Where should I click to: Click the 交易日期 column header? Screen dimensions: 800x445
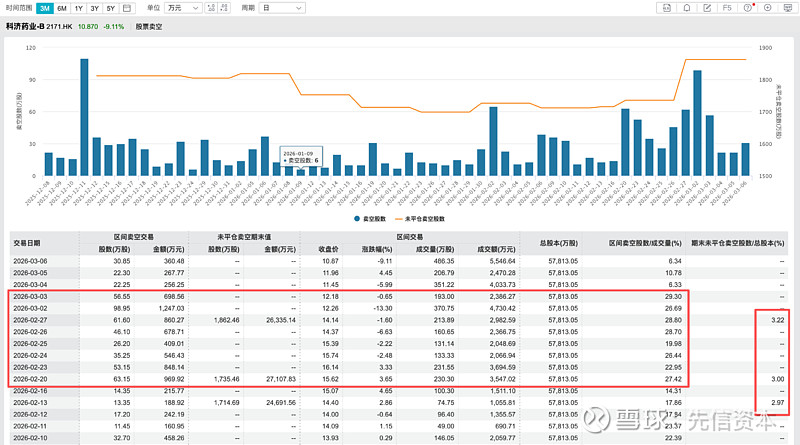click(27, 242)
